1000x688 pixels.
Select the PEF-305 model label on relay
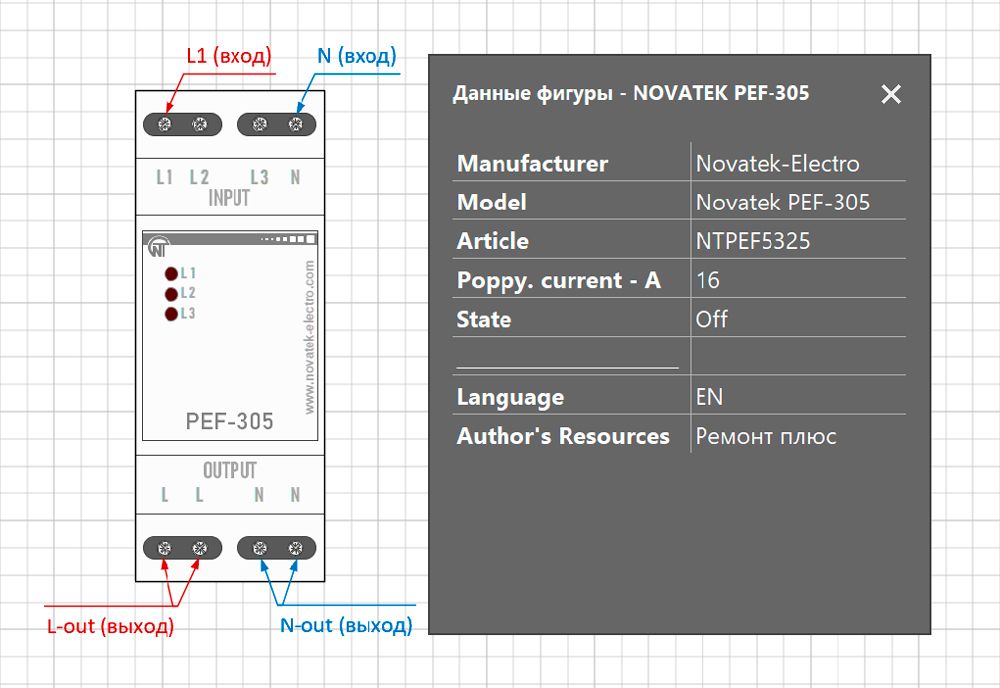[x=230, y=421]
